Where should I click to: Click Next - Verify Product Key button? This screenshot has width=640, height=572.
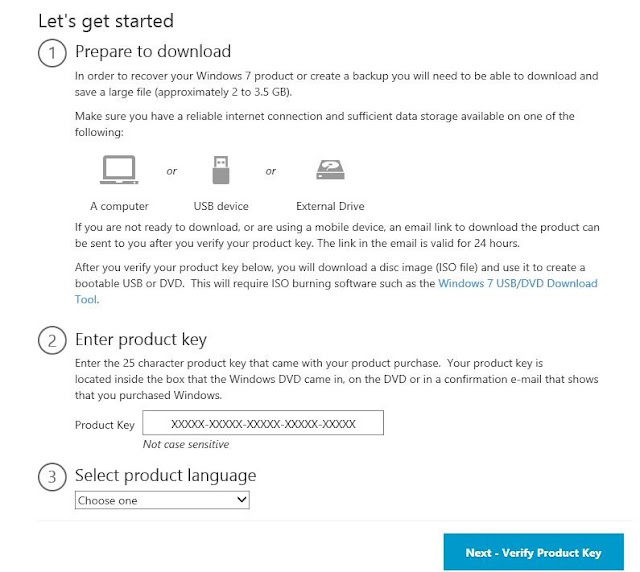tap(533, 552)
